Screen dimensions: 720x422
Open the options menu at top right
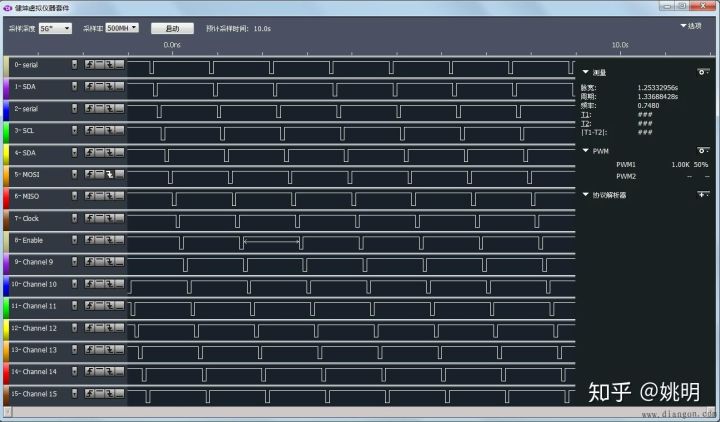[x=691, y=26]
